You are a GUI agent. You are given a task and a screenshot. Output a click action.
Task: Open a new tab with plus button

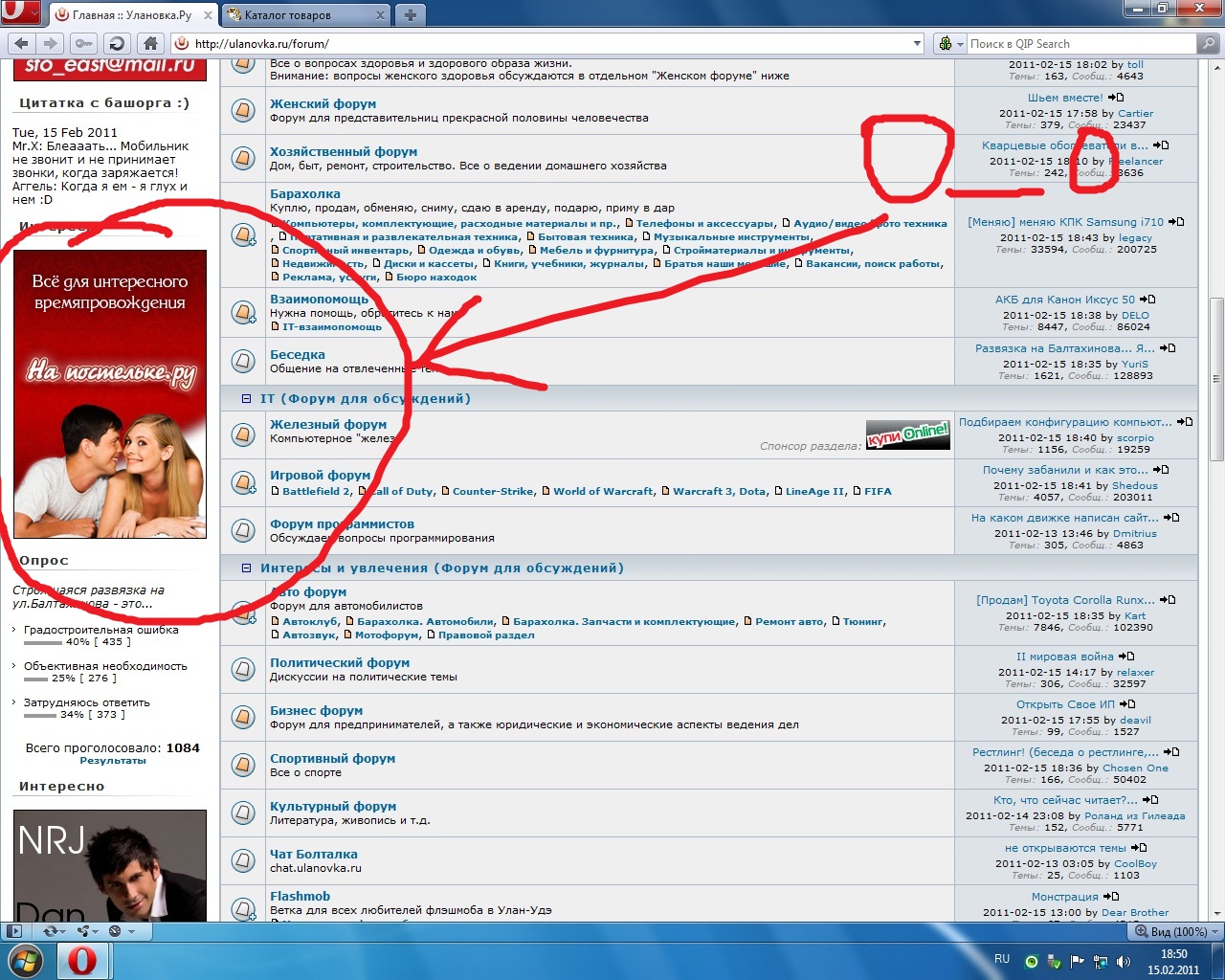tap(410, 14)
